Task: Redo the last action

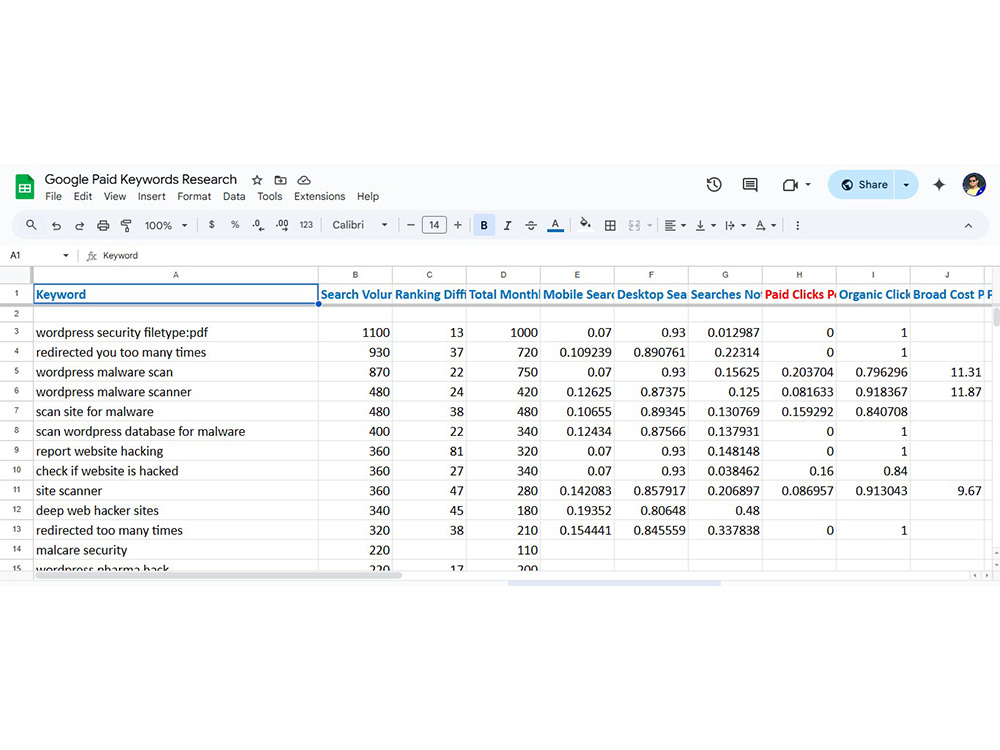Action: tap(80, 225)
